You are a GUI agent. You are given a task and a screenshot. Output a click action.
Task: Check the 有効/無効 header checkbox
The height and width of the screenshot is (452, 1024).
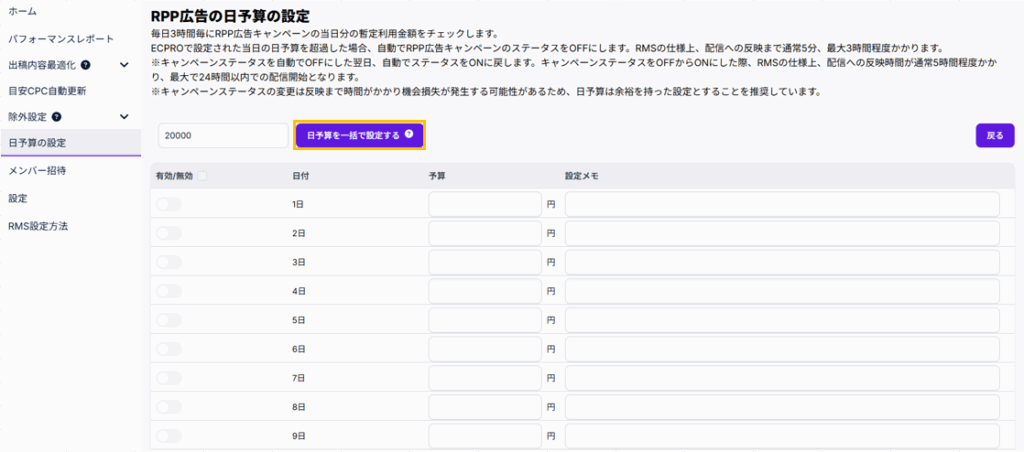(x=203, y=176)
